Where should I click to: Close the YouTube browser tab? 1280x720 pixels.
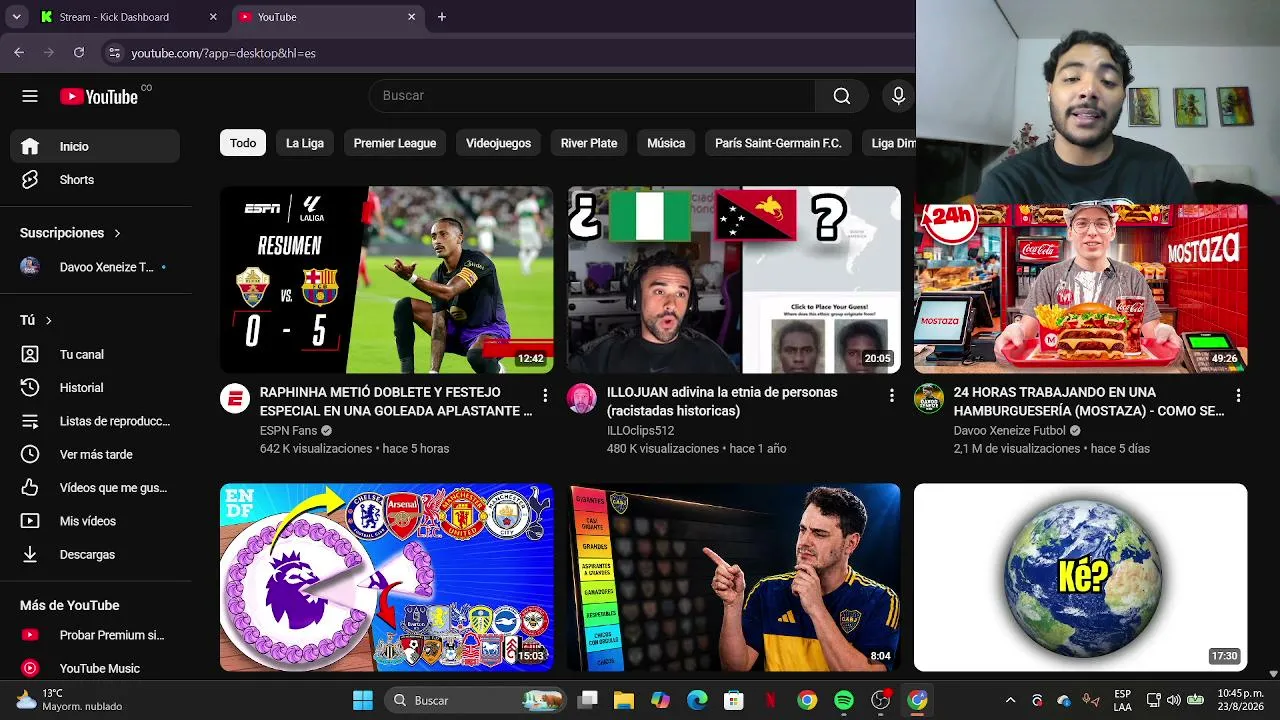[x=411, y=17]
